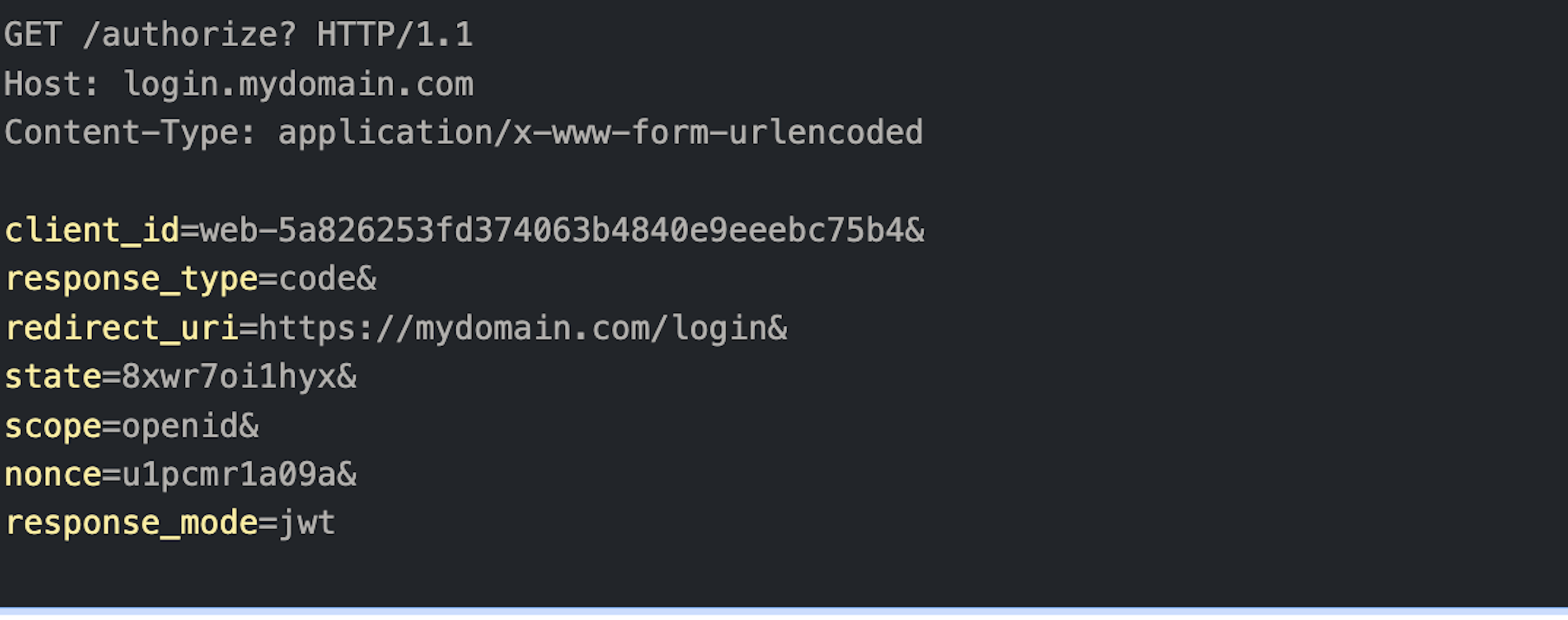Click the login.mydomain.com host value
This screenshot has width=1568, height=620.
pyautogui.click(x=299, y=84)
